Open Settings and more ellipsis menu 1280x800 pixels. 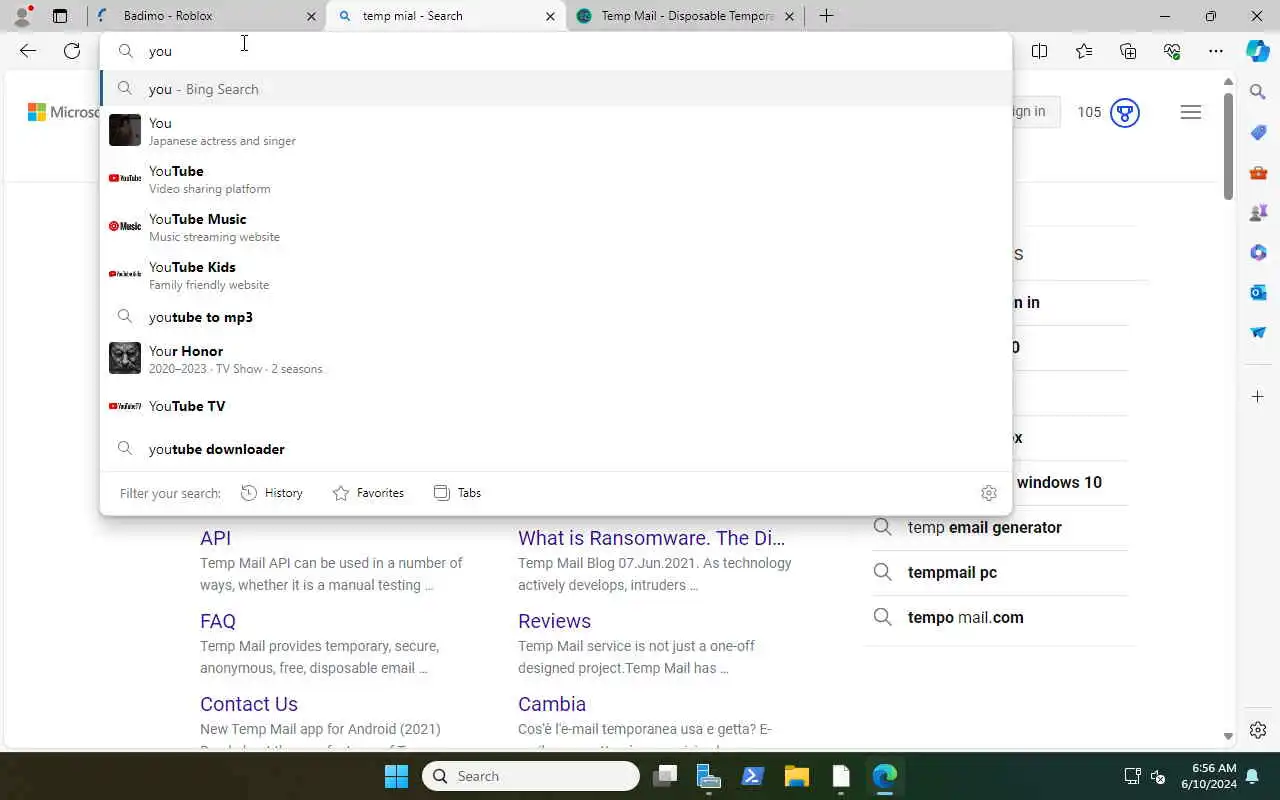click(1216, 51)
